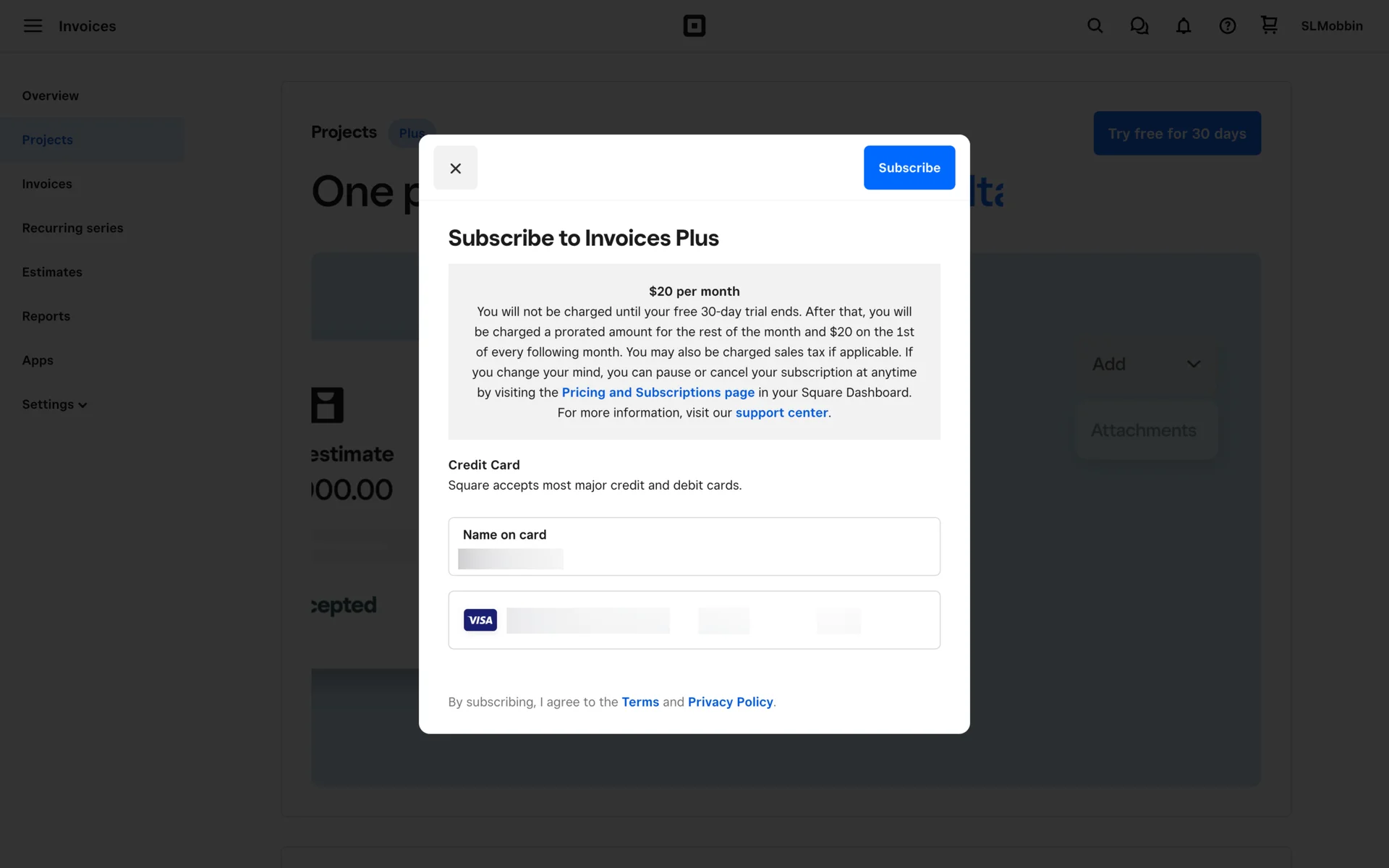The image size is (1389, 868).
Task: Click the Square logo icon
Action: click(x=694, y=26)
